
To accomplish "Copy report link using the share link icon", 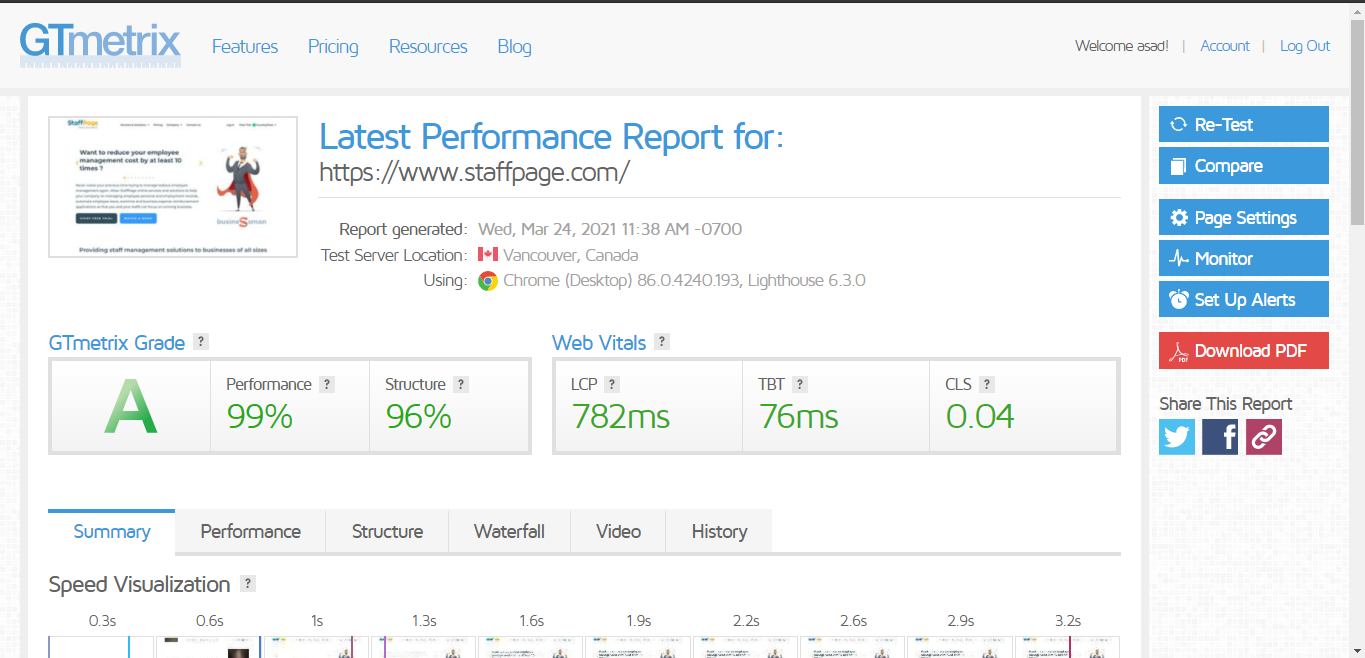I will (1262, 437).
